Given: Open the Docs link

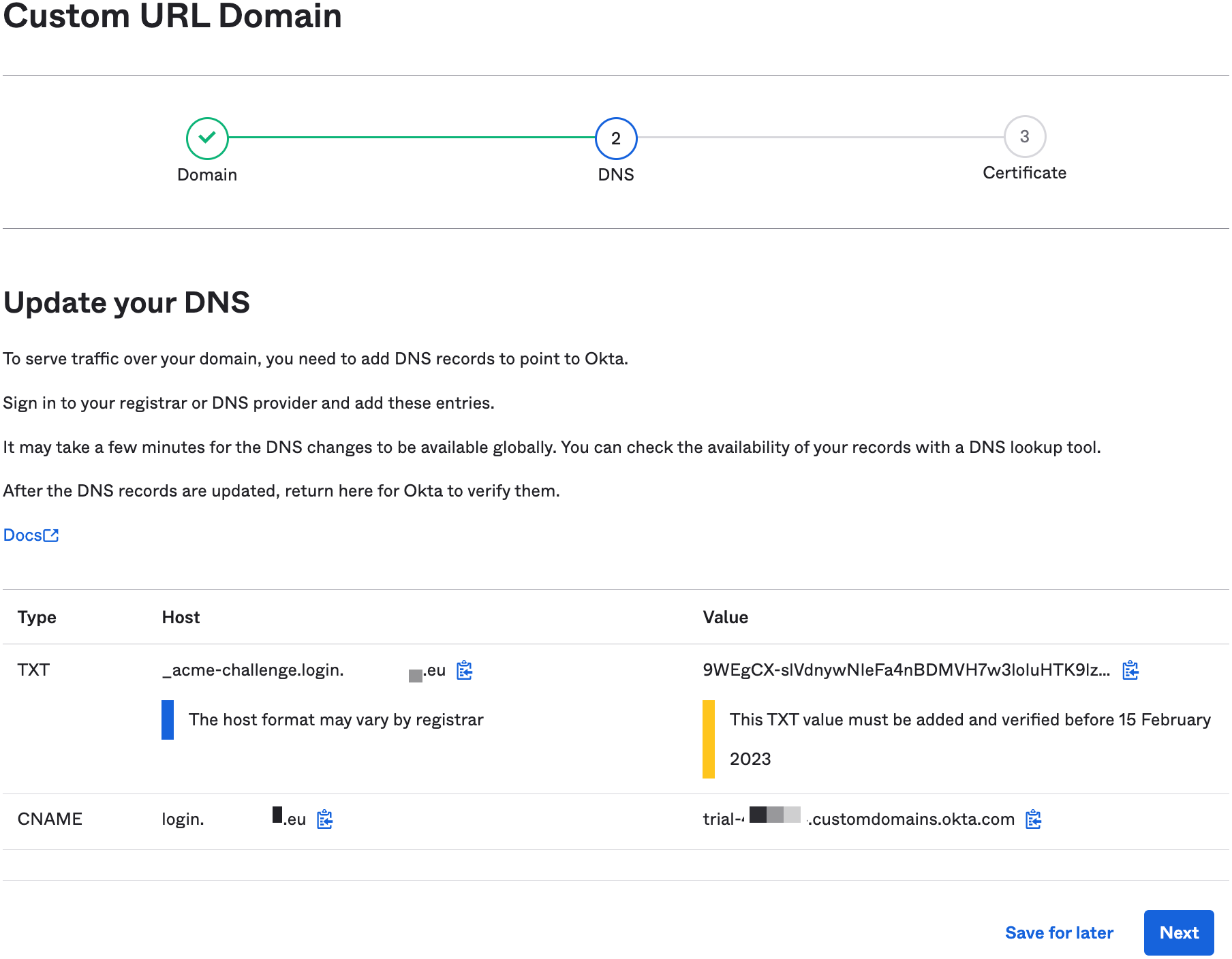Looking at the screenshot, I should point(23,535).
